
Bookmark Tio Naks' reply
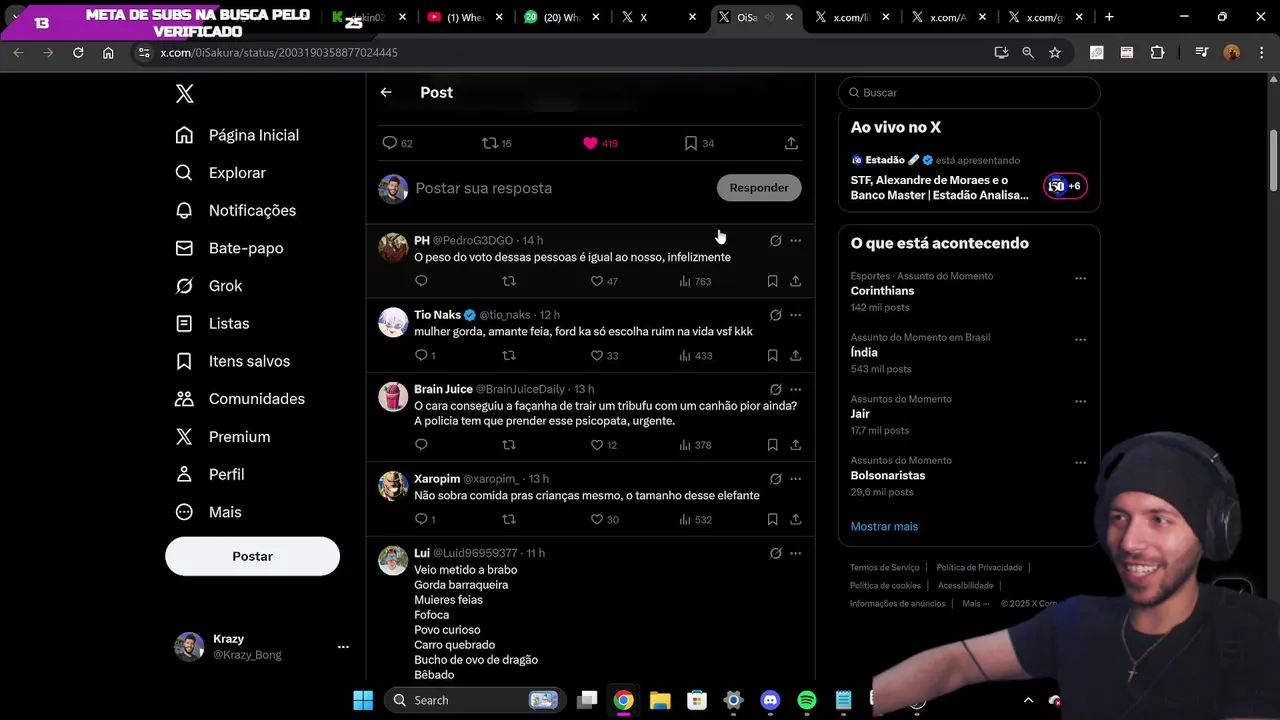point(772,355)
